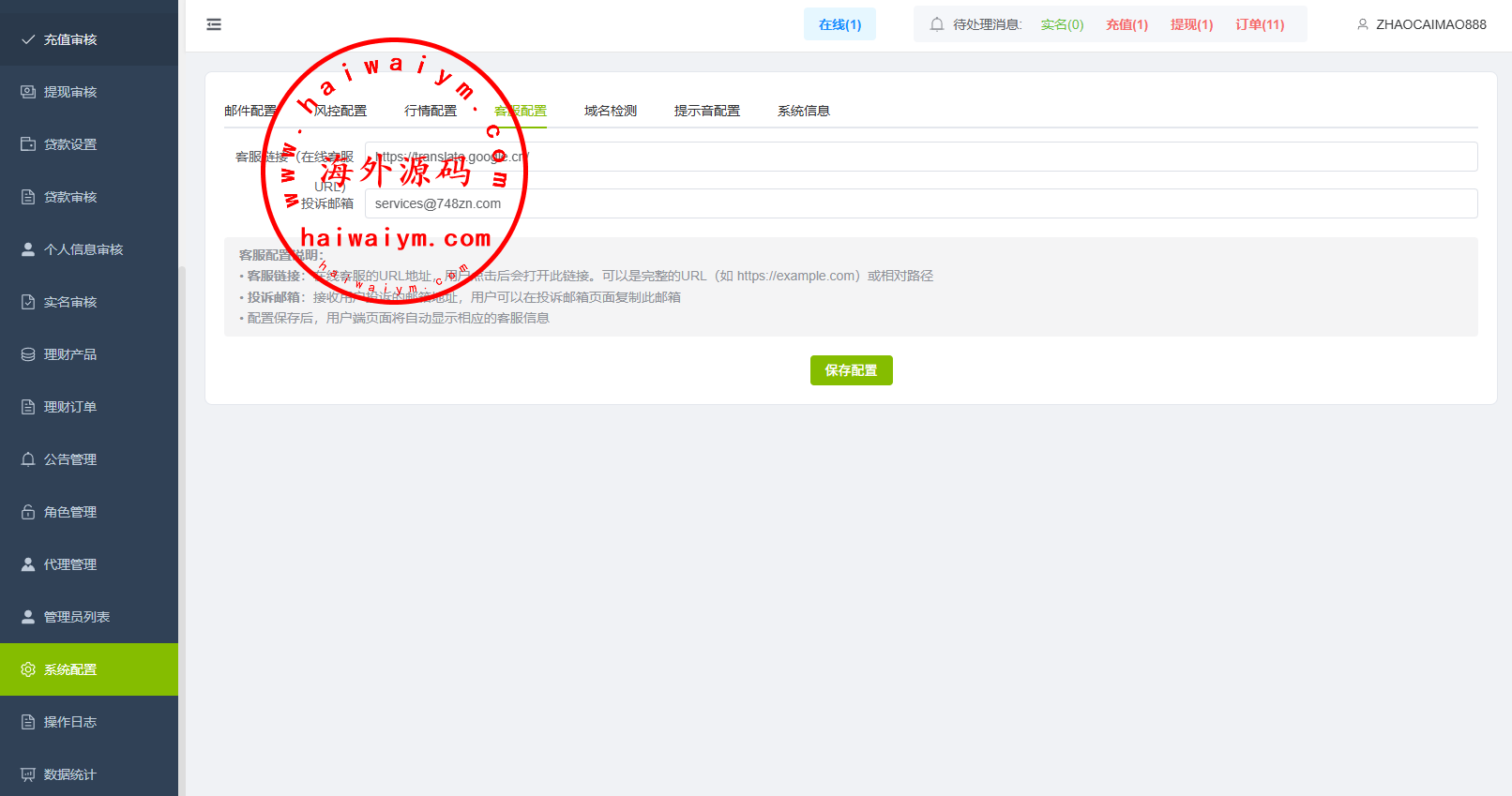Open the pending 提现(1) link
Viewport: 1512px width, 796px height.
pyautogui.click(x=1191, y=24)
